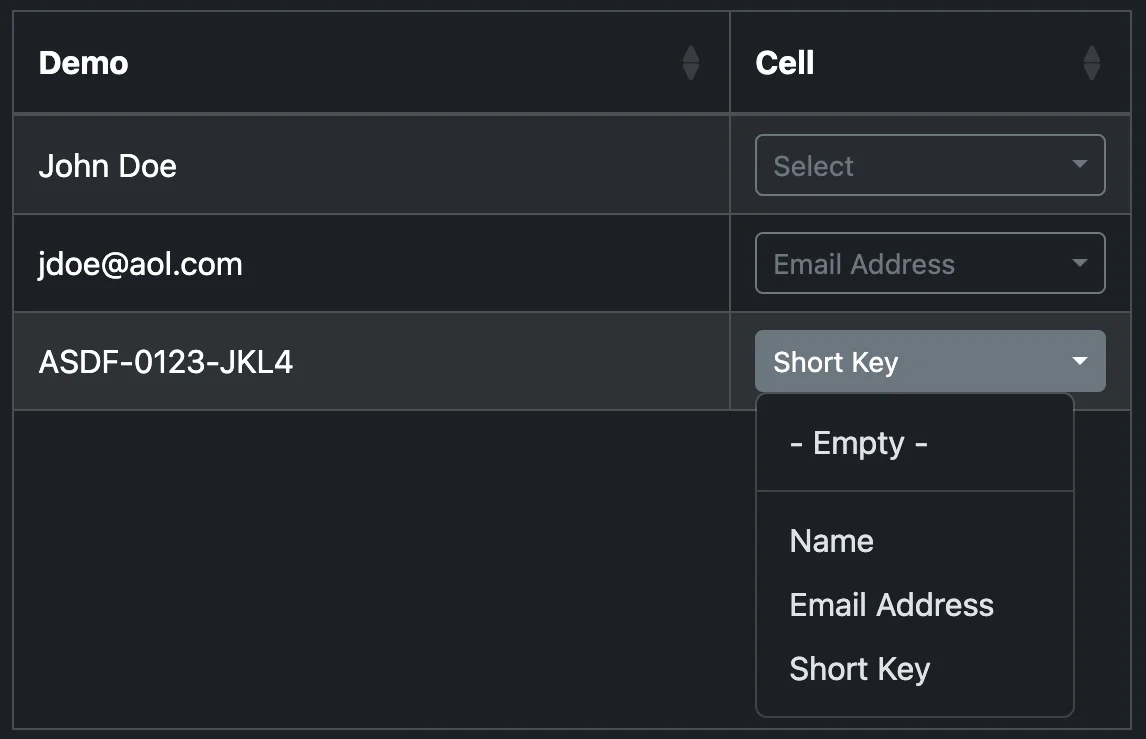Click the chevron on the Short Key dropdown

1079,361
